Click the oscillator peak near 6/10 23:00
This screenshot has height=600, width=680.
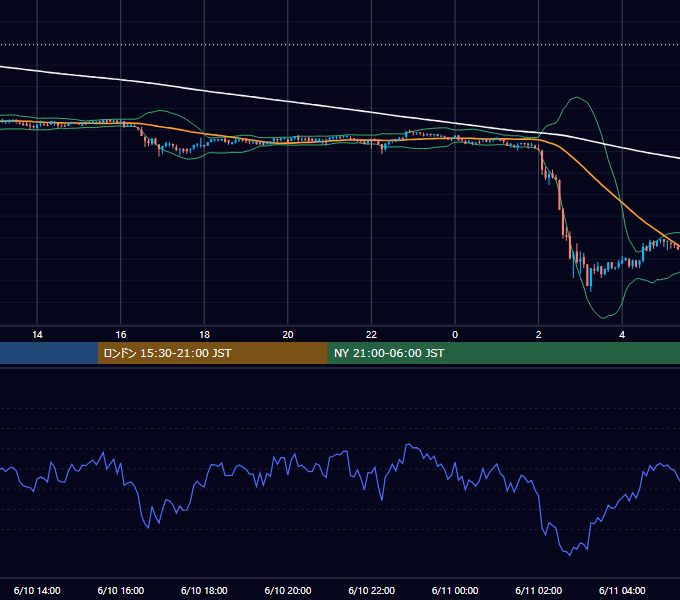[x=408, y=445]
